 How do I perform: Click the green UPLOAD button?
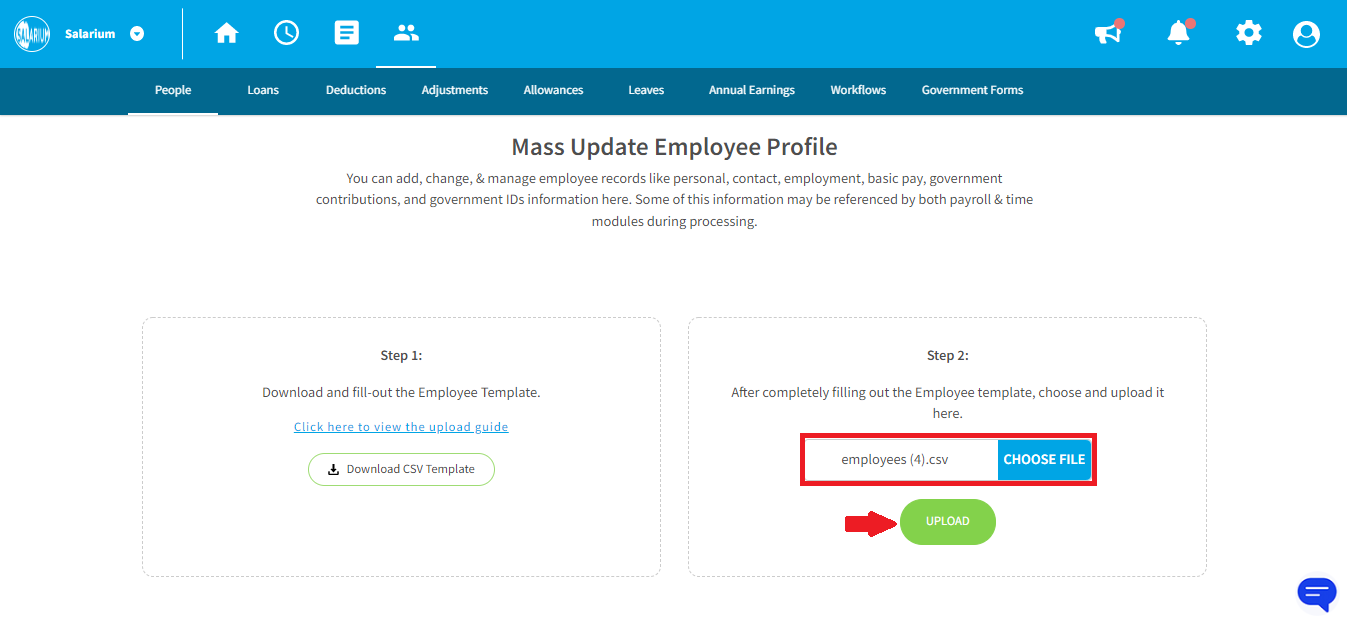(948, 522)
